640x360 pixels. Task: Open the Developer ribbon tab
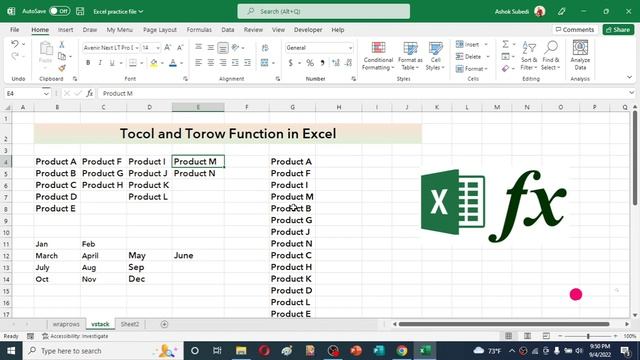click(x=308, y=30)
